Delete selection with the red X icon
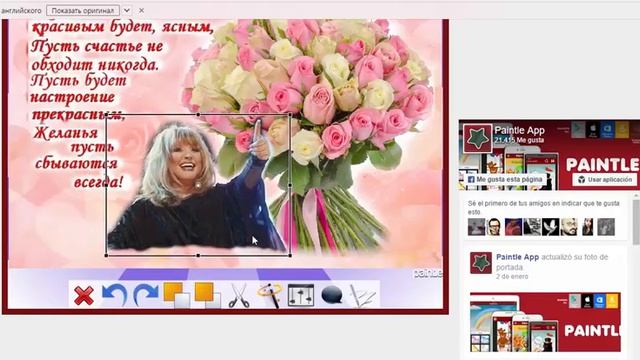Screen dimensions: 640x360 coord(84,296)
